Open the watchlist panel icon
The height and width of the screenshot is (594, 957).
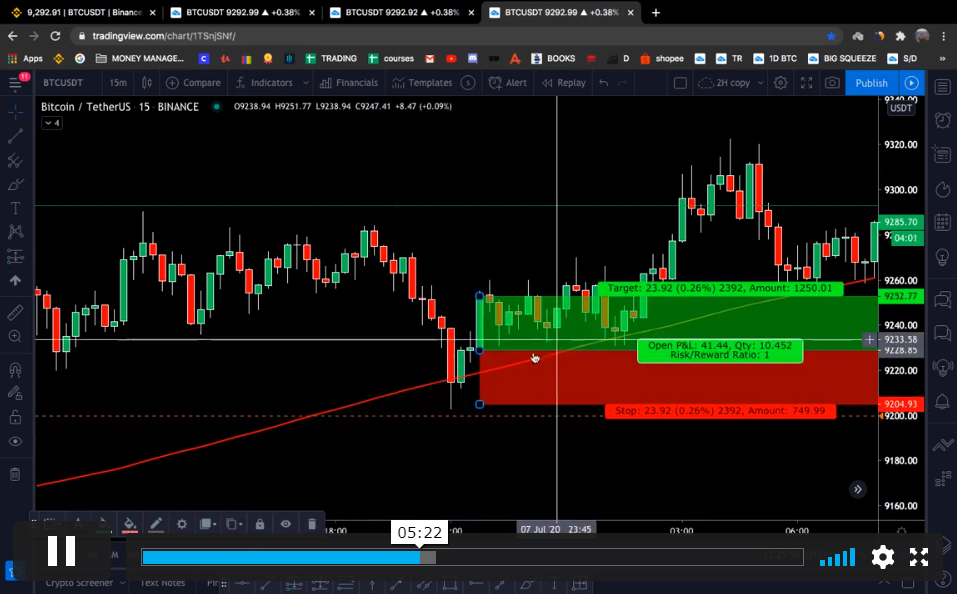(942, 87)
